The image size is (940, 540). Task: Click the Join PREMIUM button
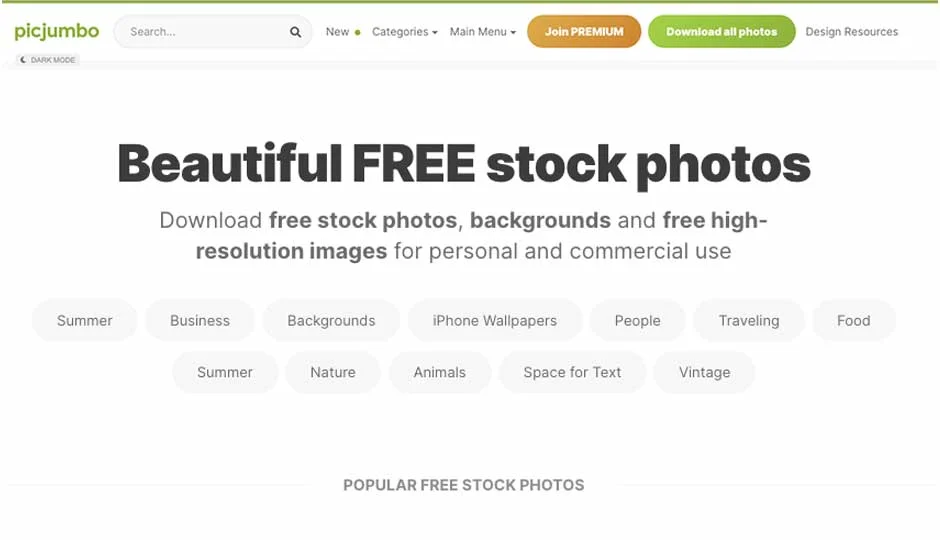pos(584,32)
